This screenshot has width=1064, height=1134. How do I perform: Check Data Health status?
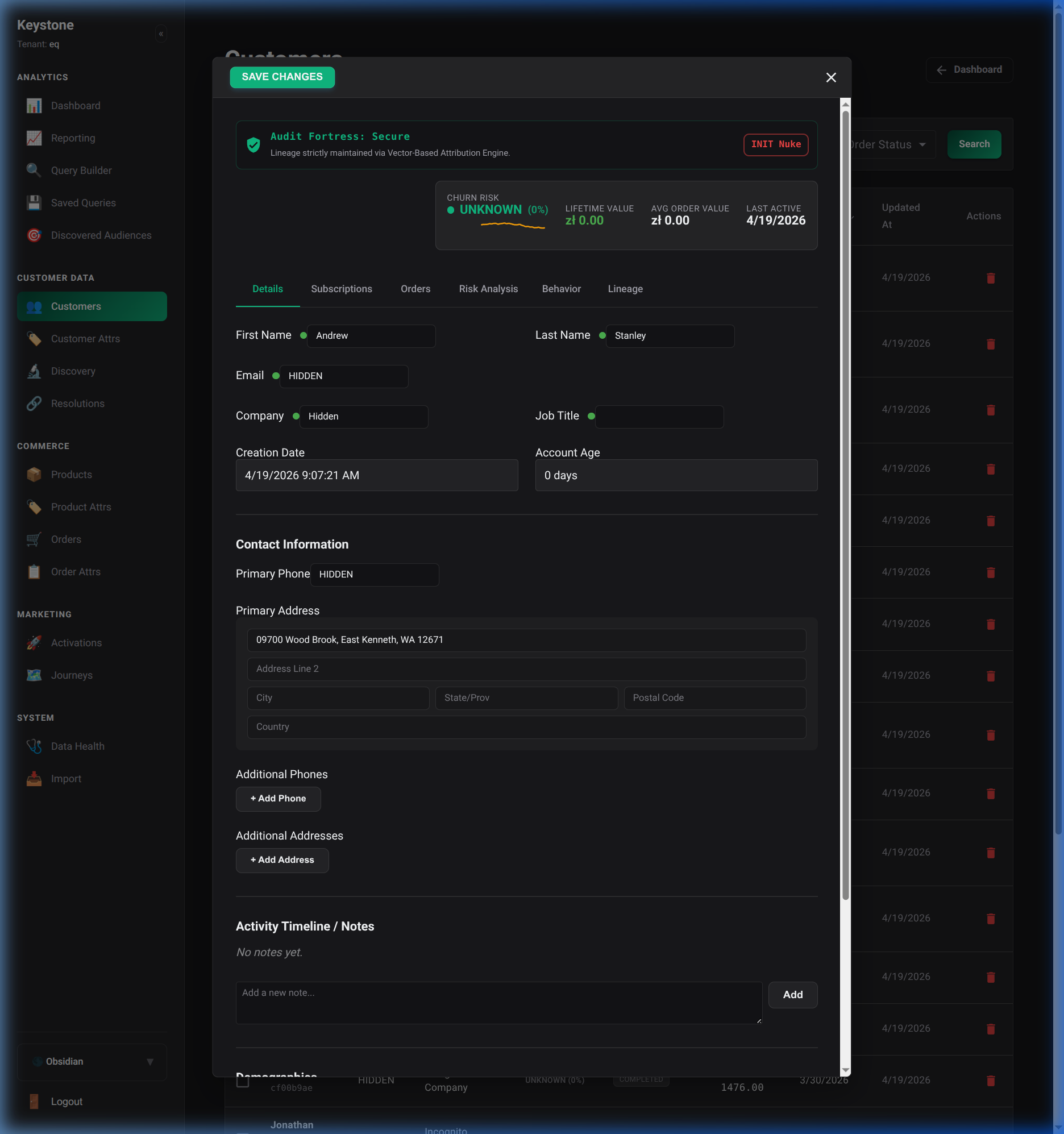pyautogui.click(x=77, y=746)
